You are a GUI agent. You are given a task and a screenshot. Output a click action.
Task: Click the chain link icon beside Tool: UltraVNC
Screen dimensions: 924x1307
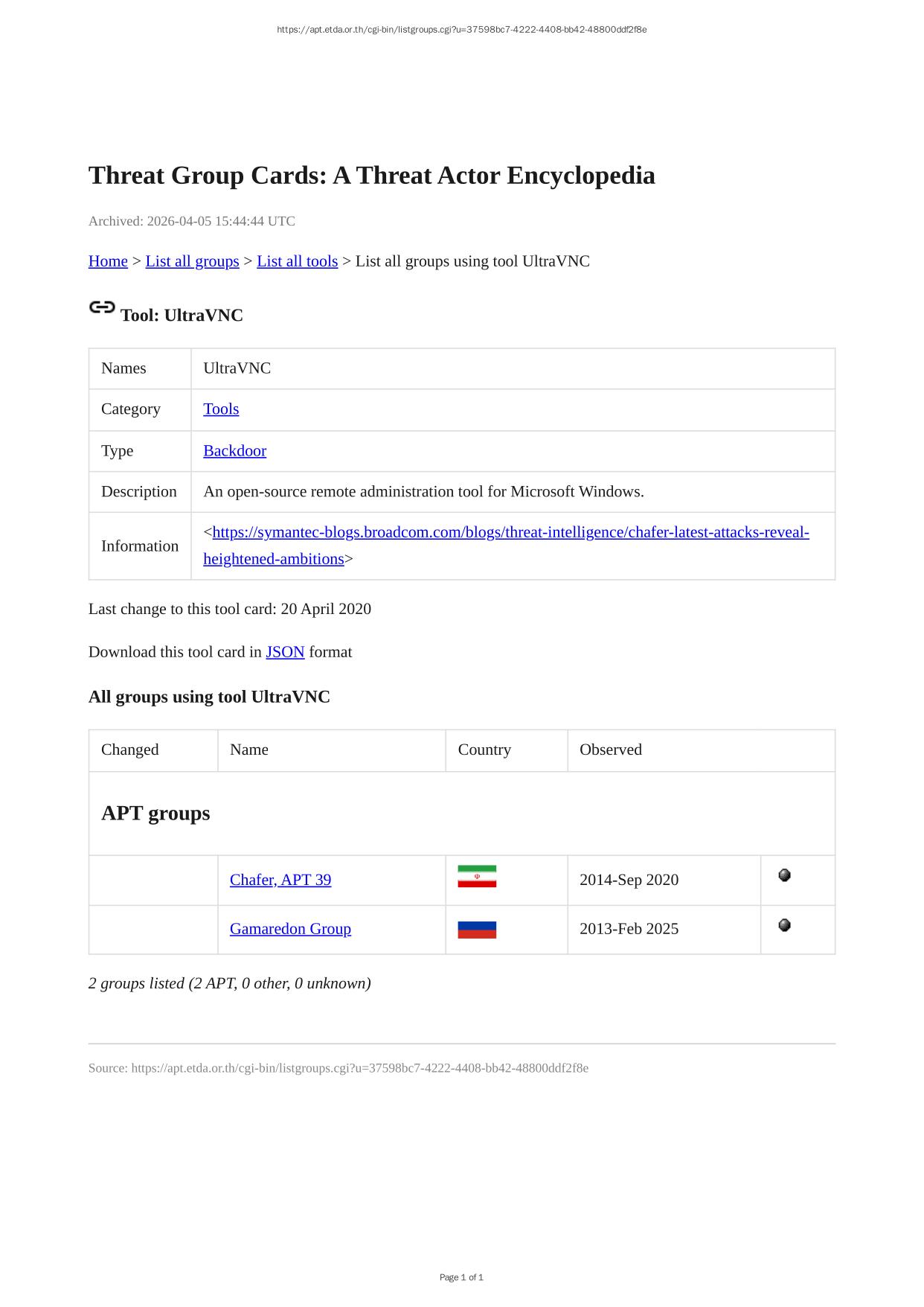[x=102, y=307]
